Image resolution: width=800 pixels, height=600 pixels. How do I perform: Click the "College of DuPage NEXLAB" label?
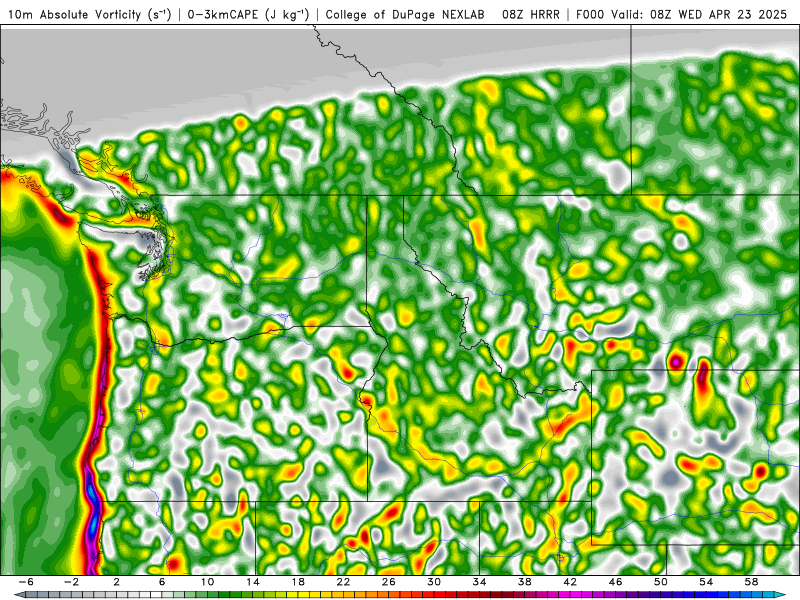coord(405,14)
